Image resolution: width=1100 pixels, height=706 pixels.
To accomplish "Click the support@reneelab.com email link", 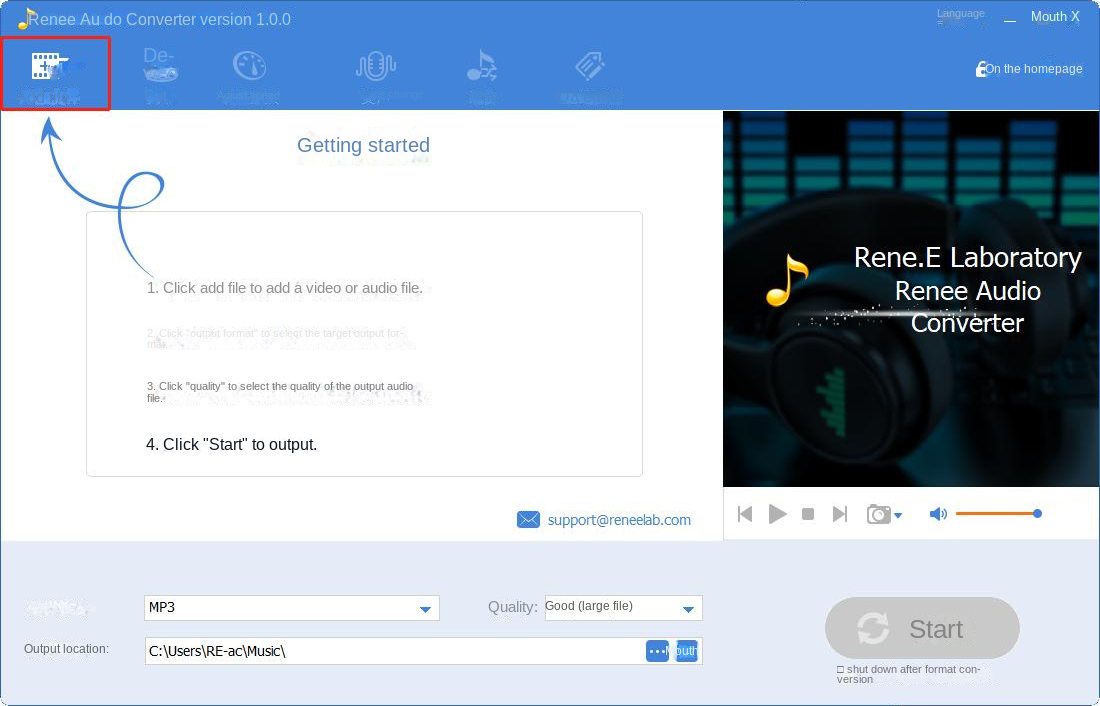I will [618, 520].
